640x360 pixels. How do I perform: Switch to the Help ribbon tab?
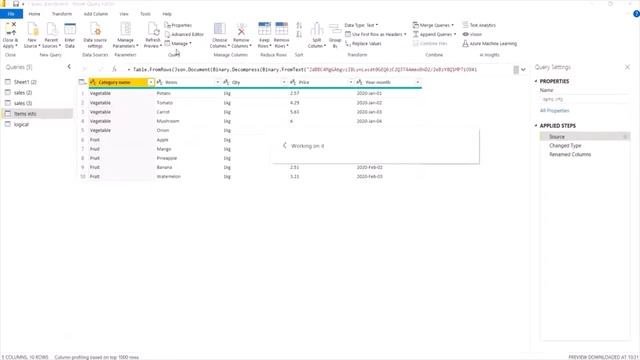pyautogui.click(x=167, y=14)
